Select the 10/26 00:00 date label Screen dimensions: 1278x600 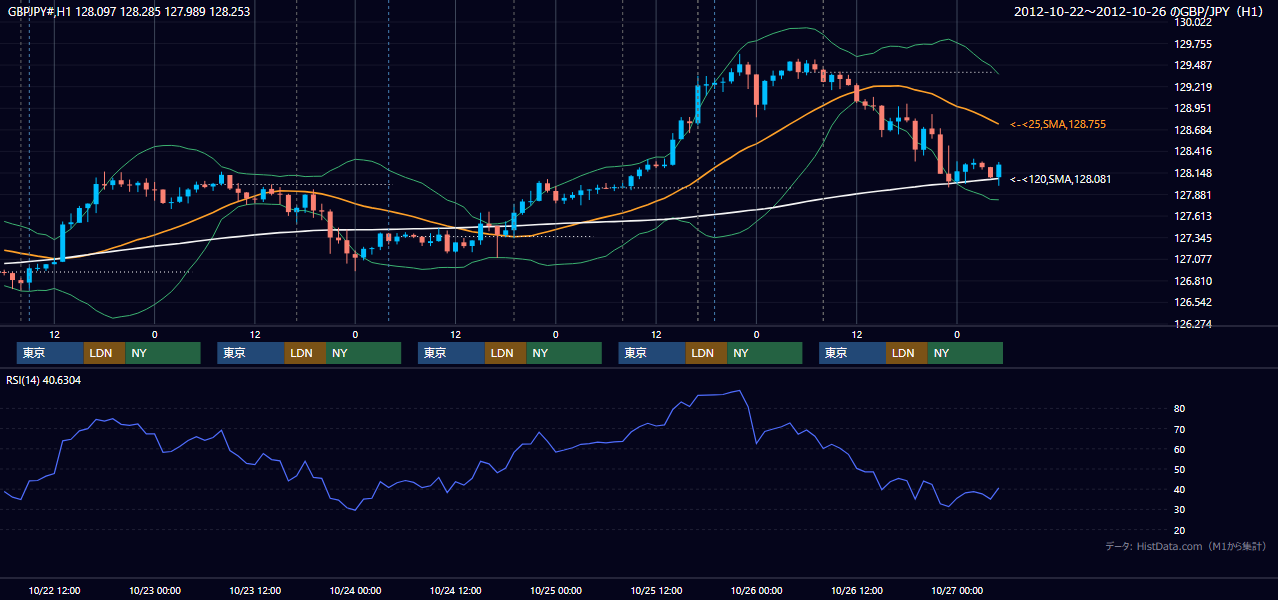(x=756, y=590)
